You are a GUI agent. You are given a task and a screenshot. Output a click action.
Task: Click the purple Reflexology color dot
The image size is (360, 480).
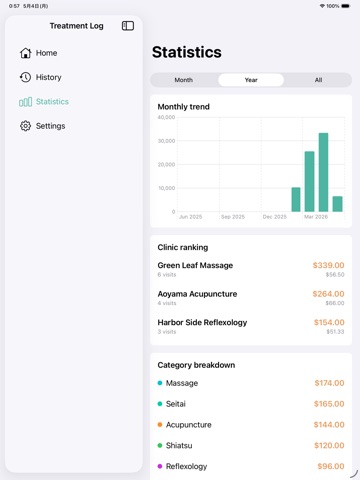click(160, 466)
